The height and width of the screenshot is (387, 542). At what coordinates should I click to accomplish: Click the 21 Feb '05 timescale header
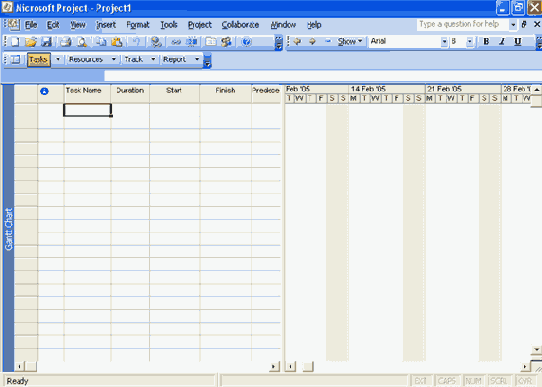pos(463,89)
